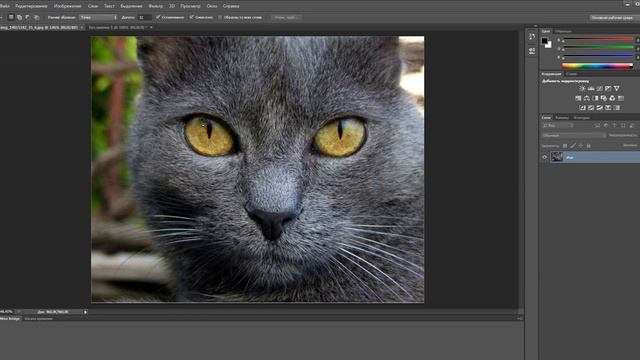Toggle lock position for layer
Image resolution: width=640 pixels, height=360 pixels.
tap(580, 146)
